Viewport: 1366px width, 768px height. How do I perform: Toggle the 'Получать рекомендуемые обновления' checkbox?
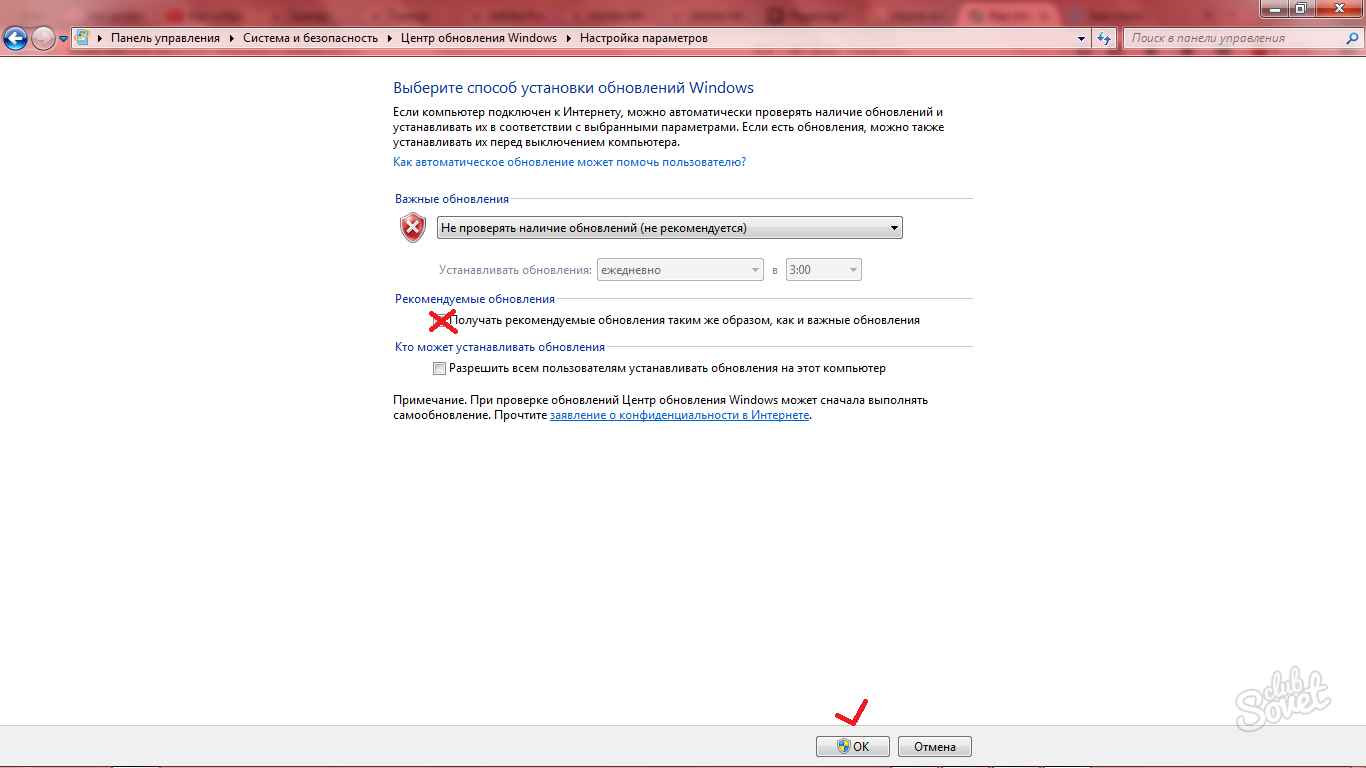tap(440, 321)
